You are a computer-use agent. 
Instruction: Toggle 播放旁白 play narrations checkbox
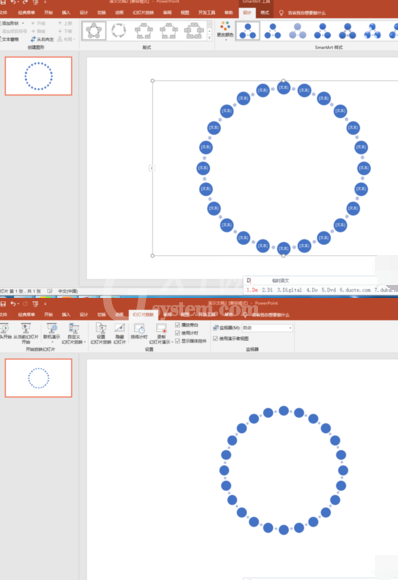(178, 325)
